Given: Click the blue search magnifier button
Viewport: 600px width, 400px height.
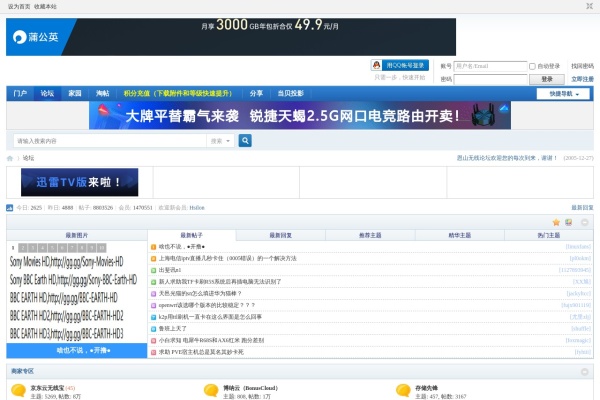Looking at the screenshot, I should click(245, 141).
